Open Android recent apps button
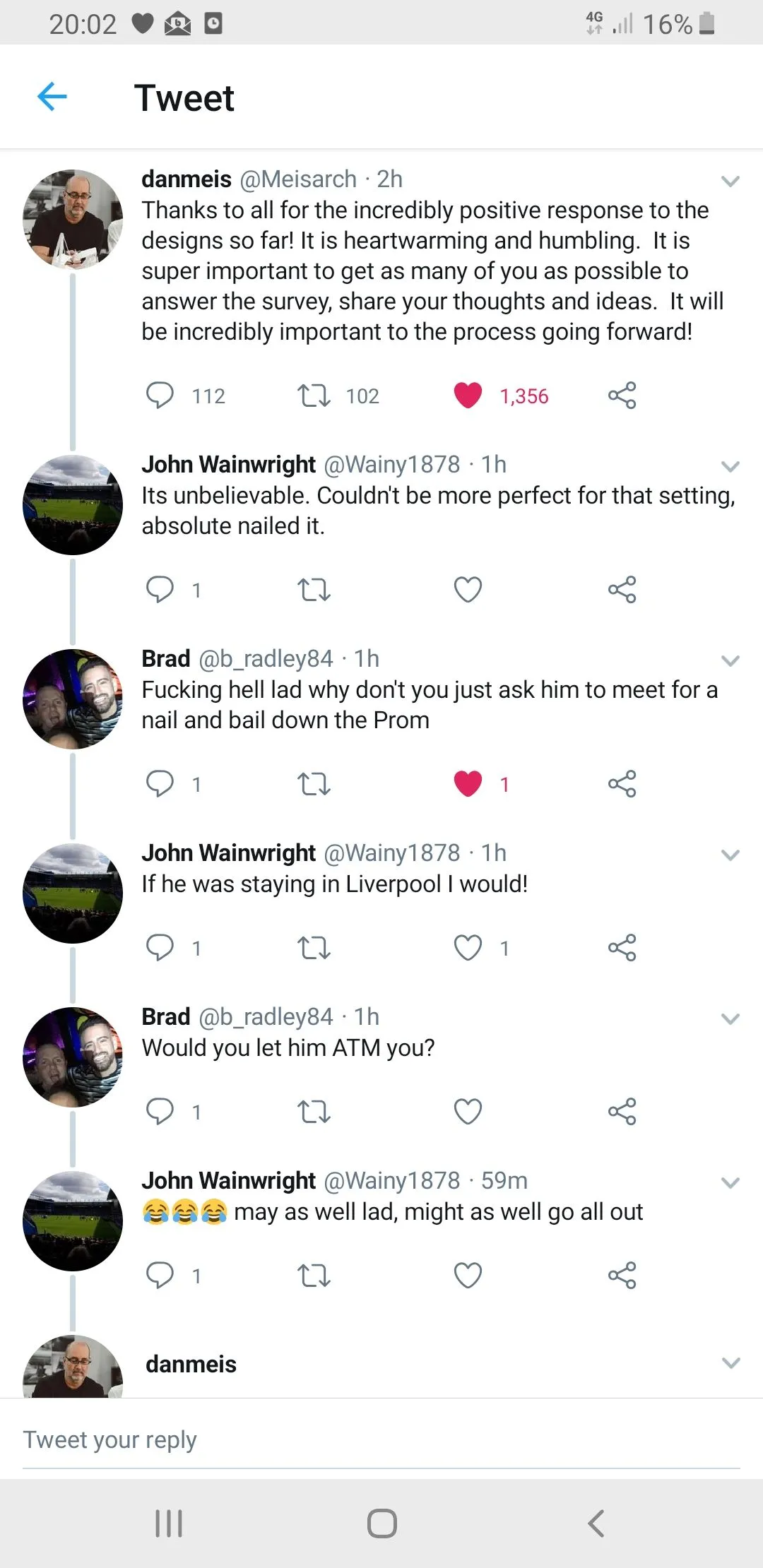763x1568 pixels. click(x=169, y=1524)
